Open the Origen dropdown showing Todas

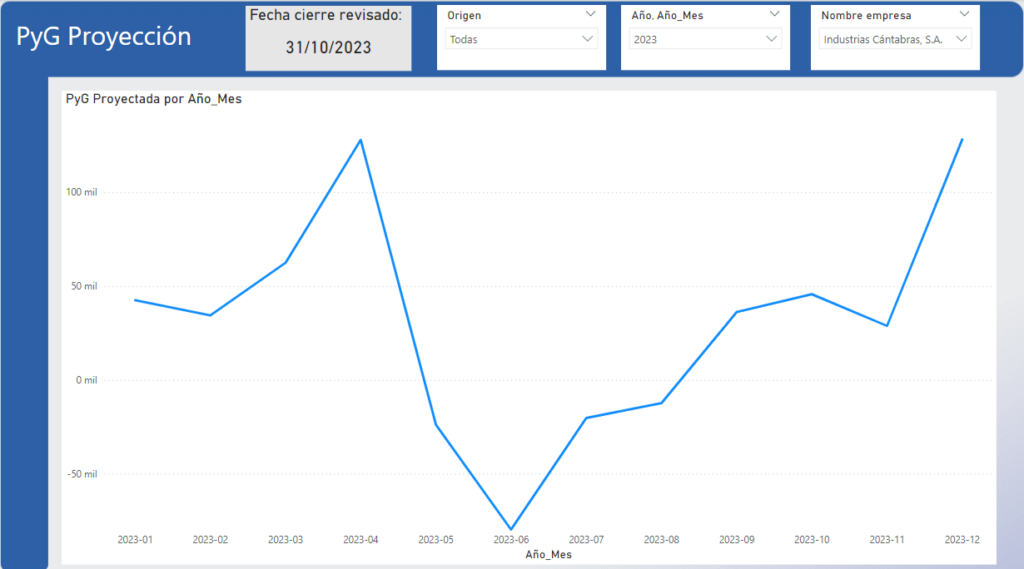520,39
